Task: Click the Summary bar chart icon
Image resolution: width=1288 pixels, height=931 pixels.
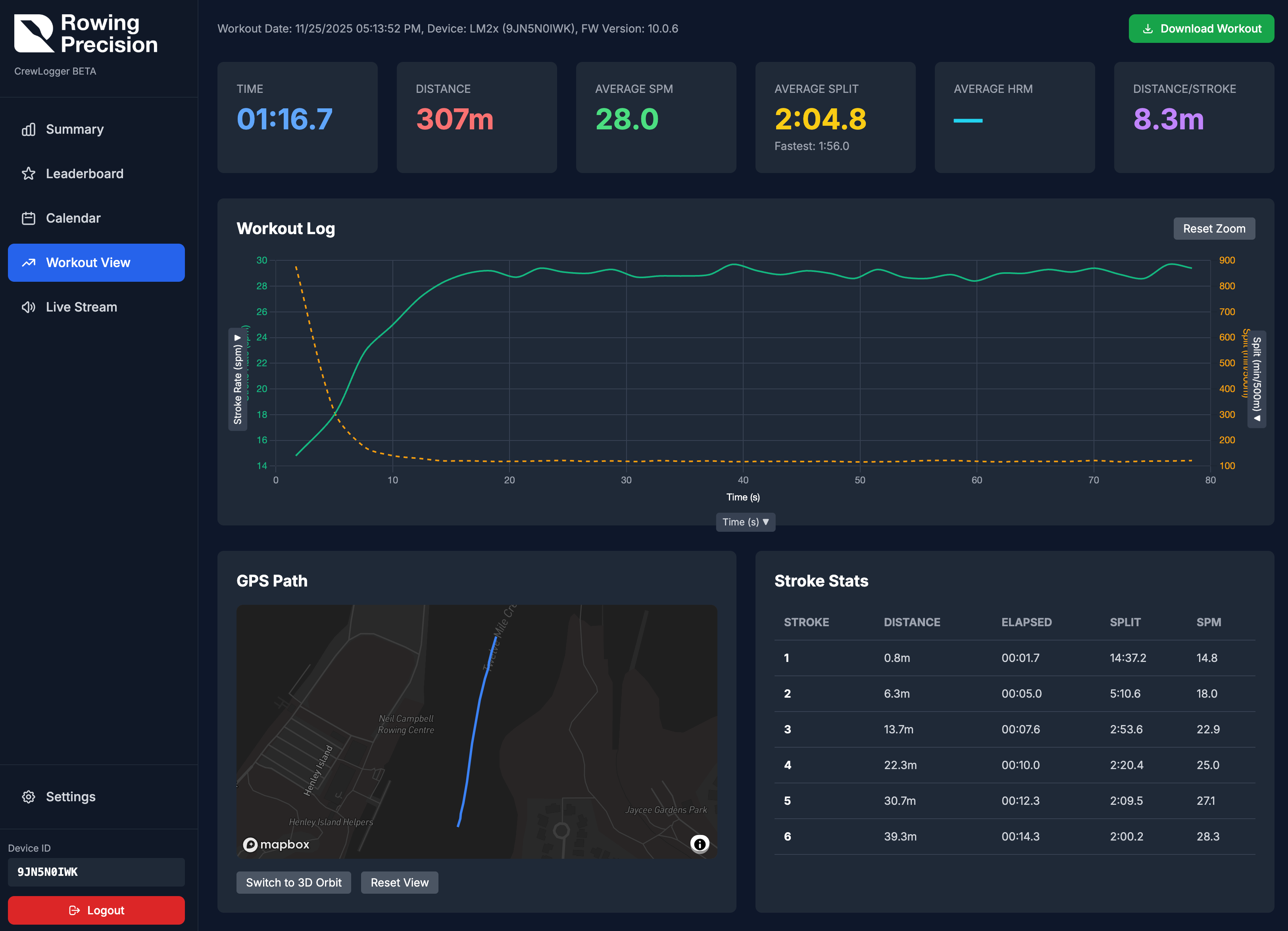Action: pos(29,129)
